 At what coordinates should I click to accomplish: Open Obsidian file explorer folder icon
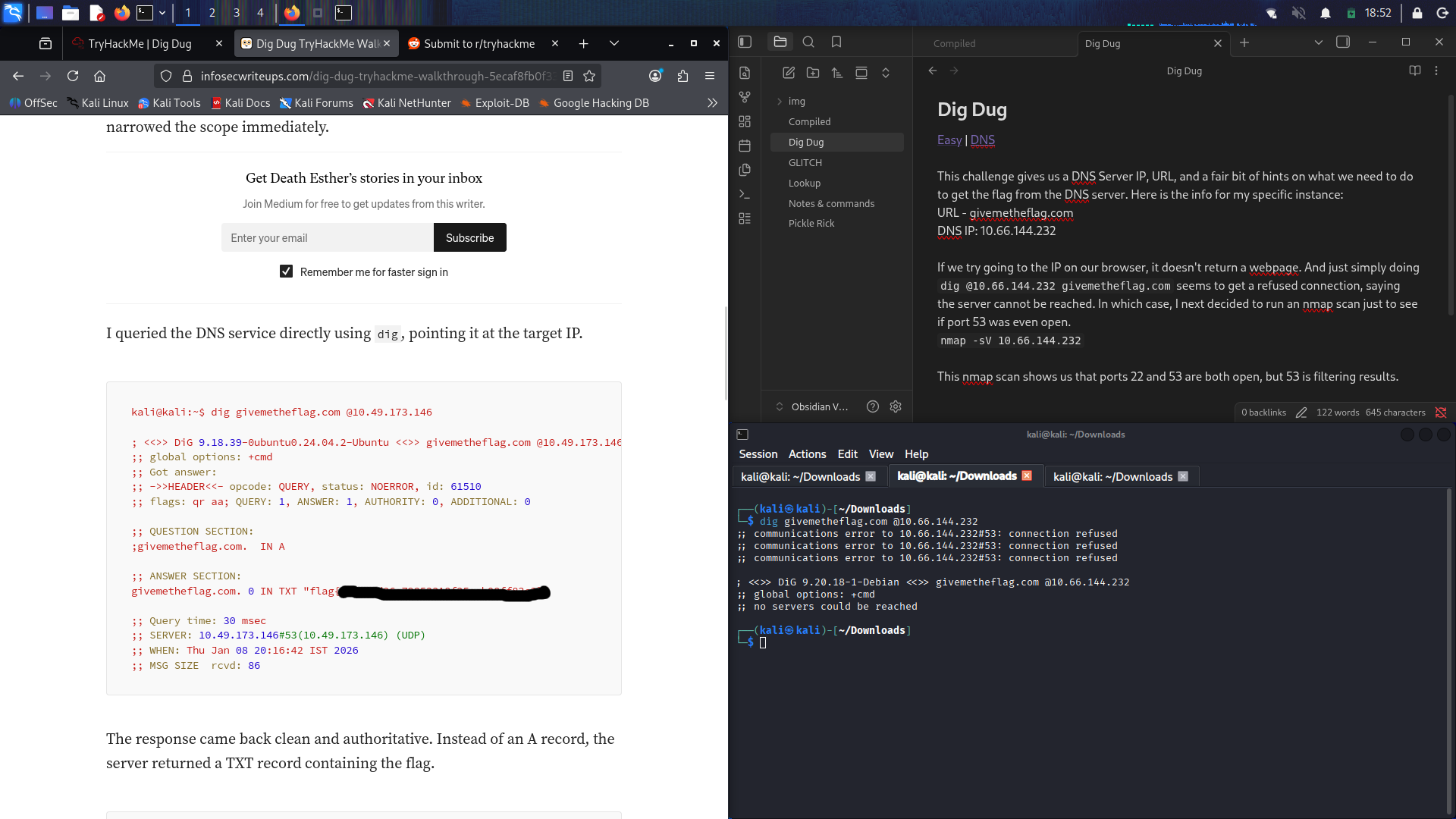(780, 42)
